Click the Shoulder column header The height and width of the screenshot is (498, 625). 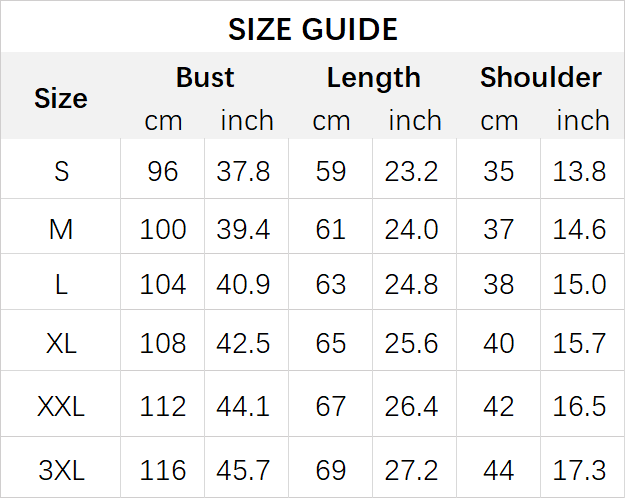(x=540, y=77)
